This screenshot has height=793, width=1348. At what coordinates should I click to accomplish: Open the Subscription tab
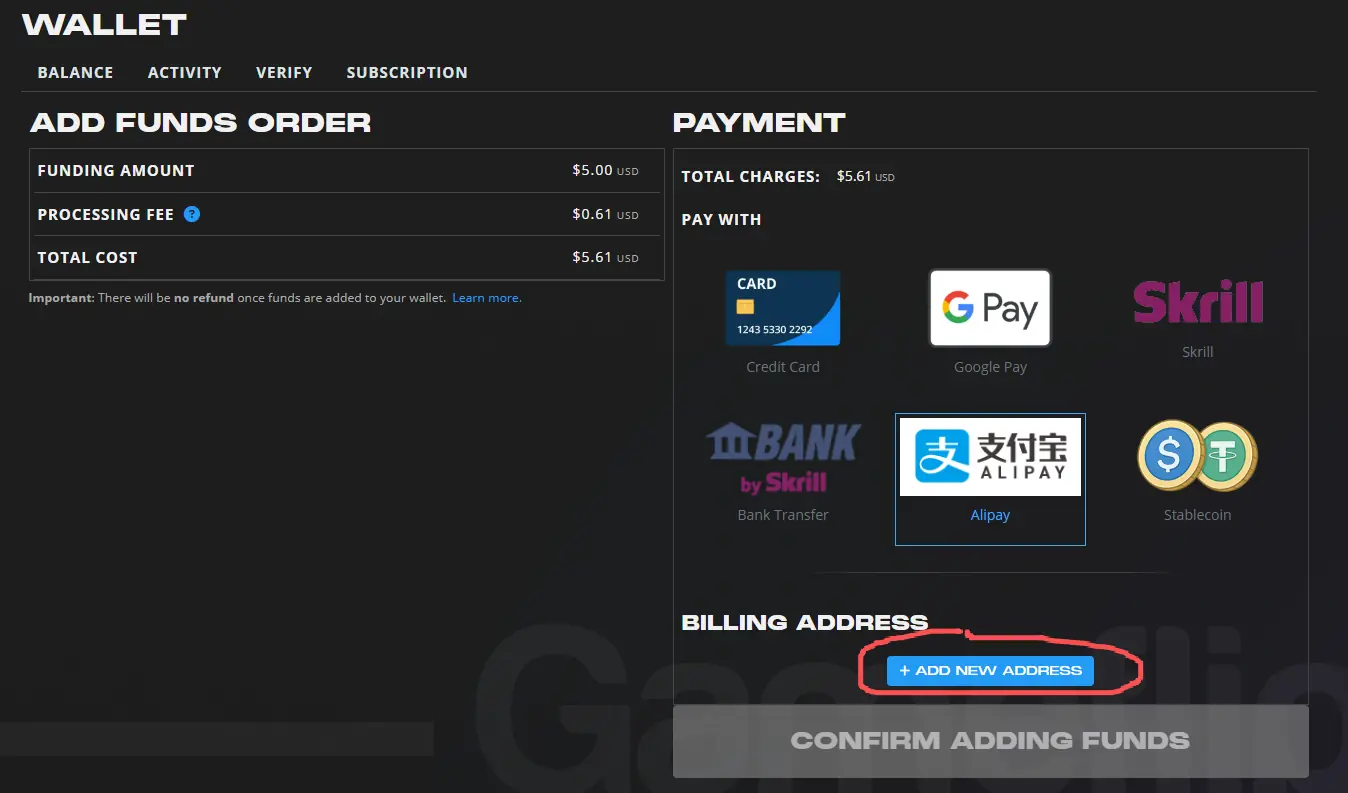tap(407, 72)
